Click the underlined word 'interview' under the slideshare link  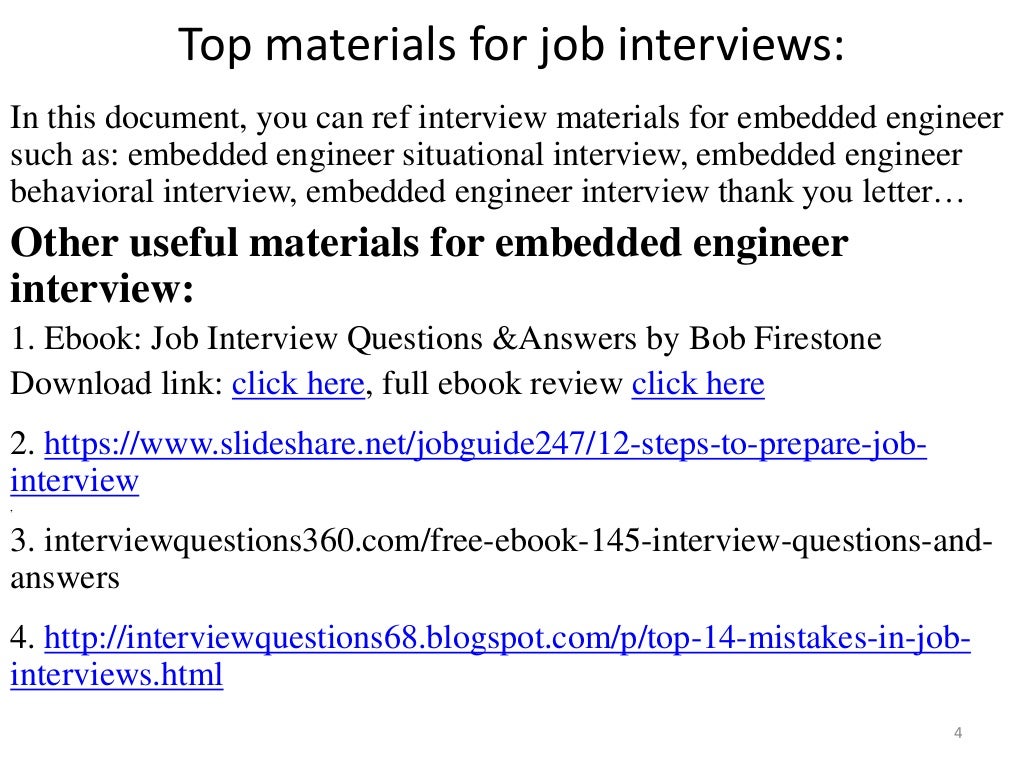(74, 481)
